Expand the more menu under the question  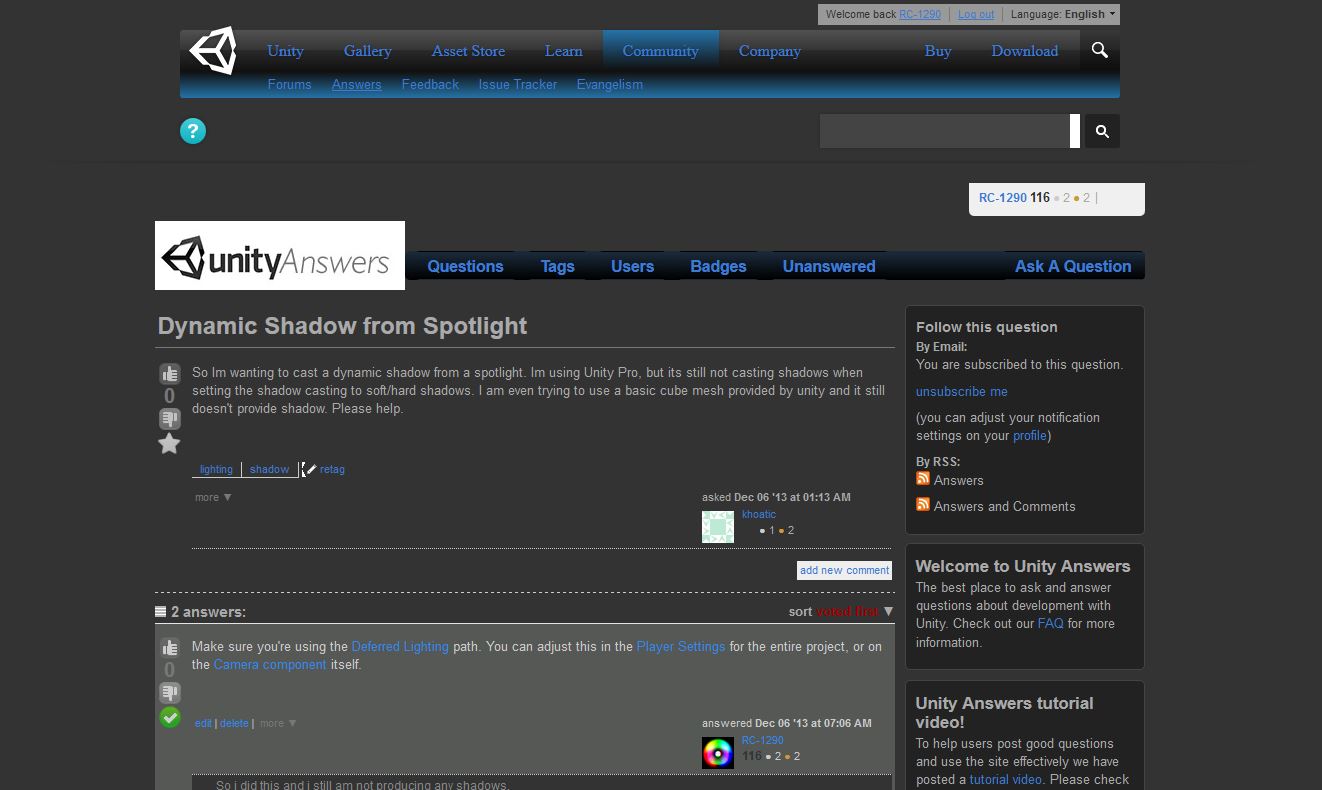(213, 497)
